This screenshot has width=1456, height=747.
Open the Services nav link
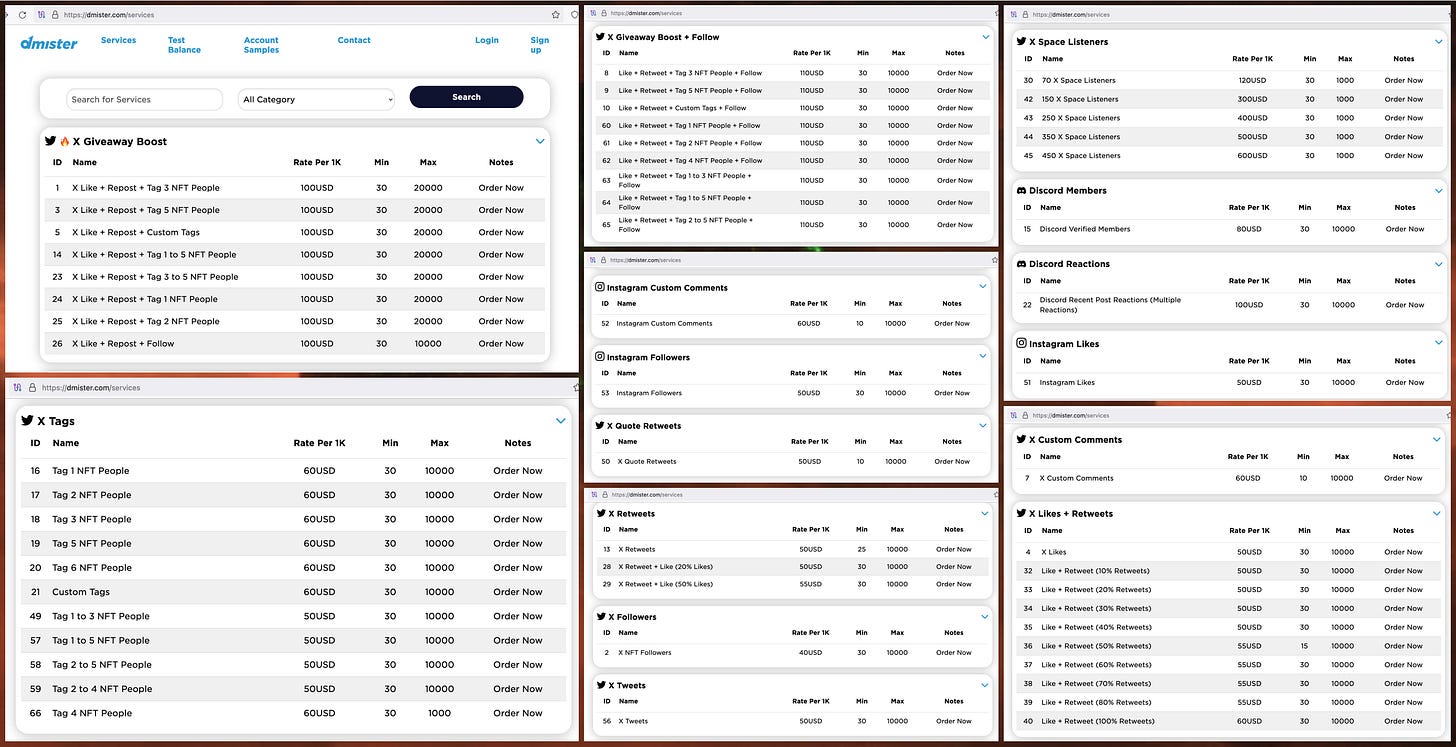tap(118, 40)
